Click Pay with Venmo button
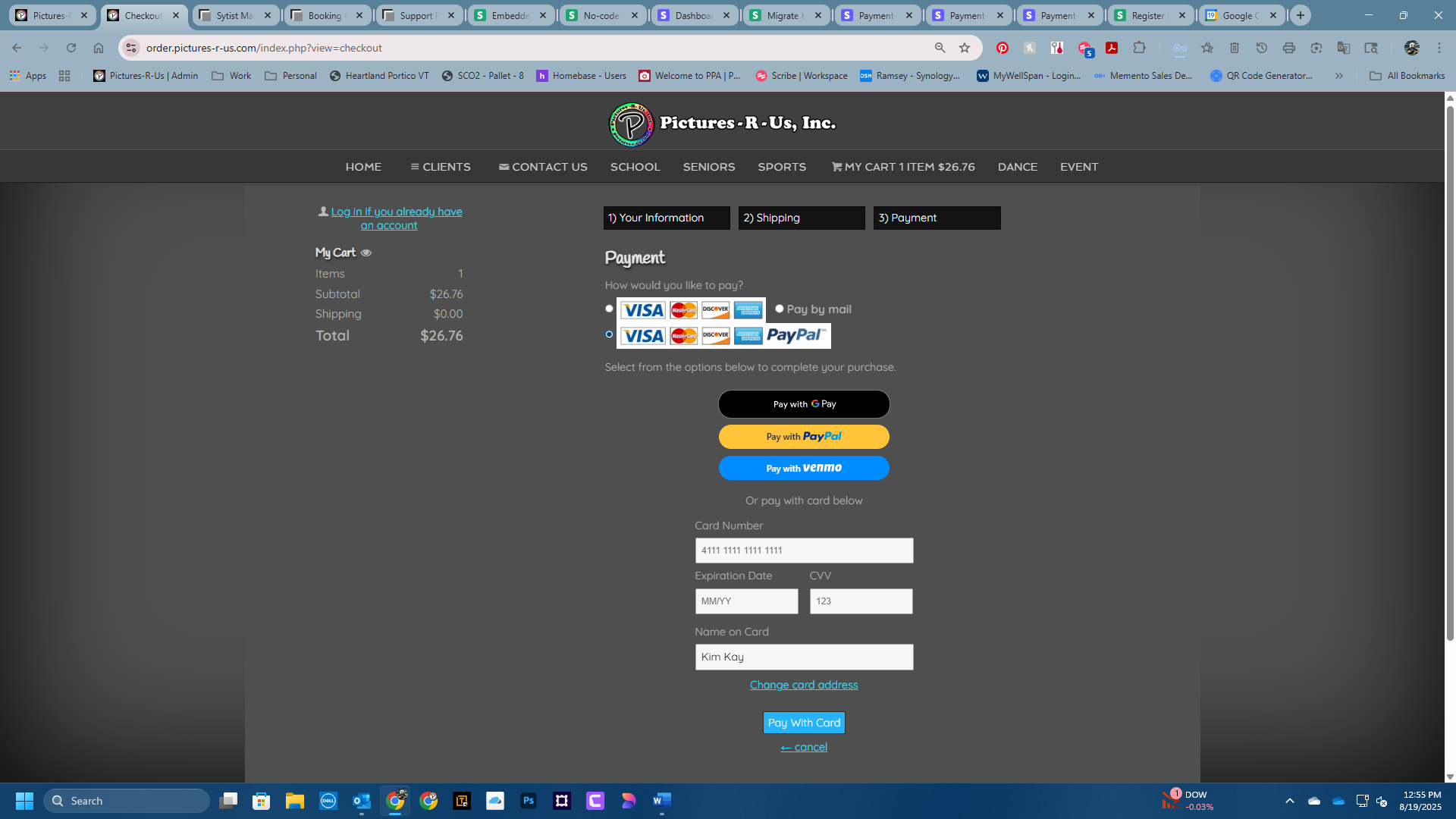Viewport: 1456px width, 819px height. click(804, 468)
